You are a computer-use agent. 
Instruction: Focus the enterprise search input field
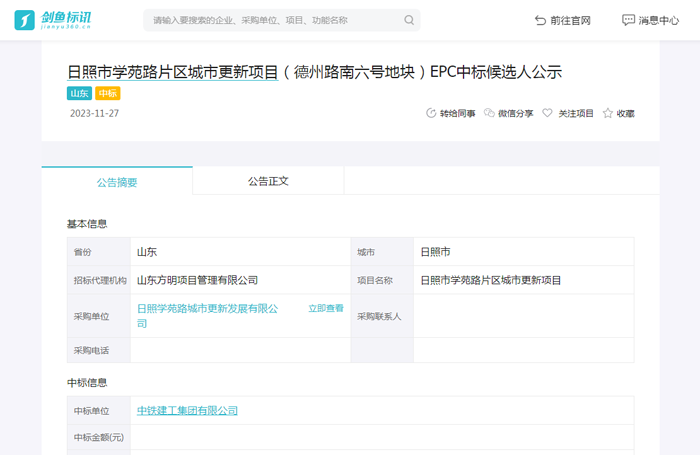(x=281, y=20)
